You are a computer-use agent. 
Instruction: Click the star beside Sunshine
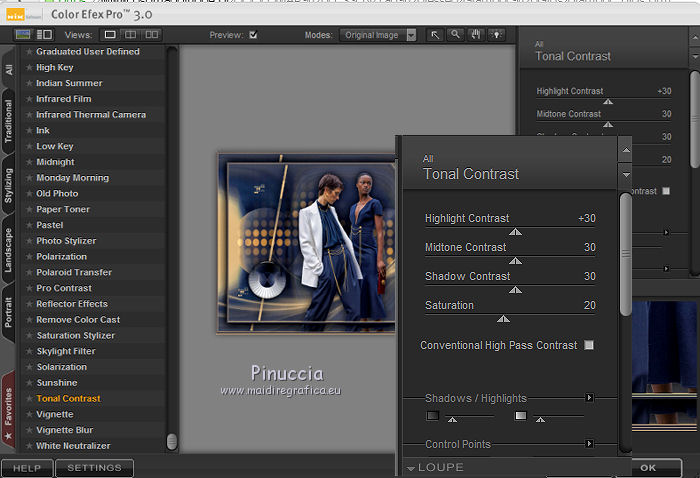[x=29, y=383]
